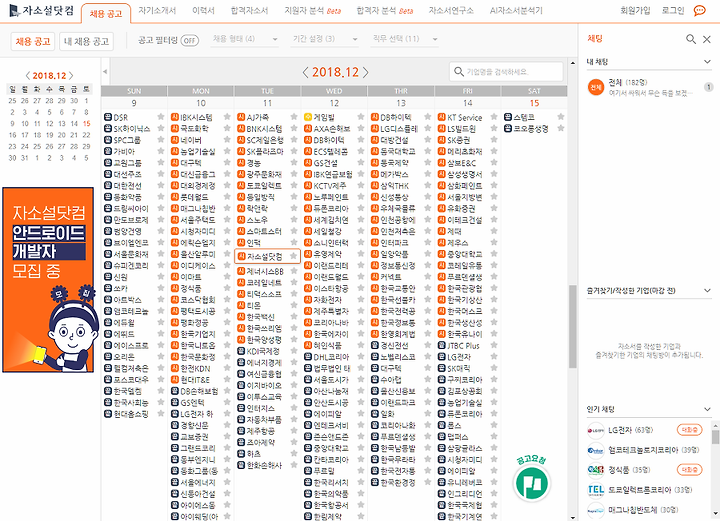Click the yellow badge icon beside 게임빌
The height and width of the screenshot is (521, 720).
(x=308, y=117)
